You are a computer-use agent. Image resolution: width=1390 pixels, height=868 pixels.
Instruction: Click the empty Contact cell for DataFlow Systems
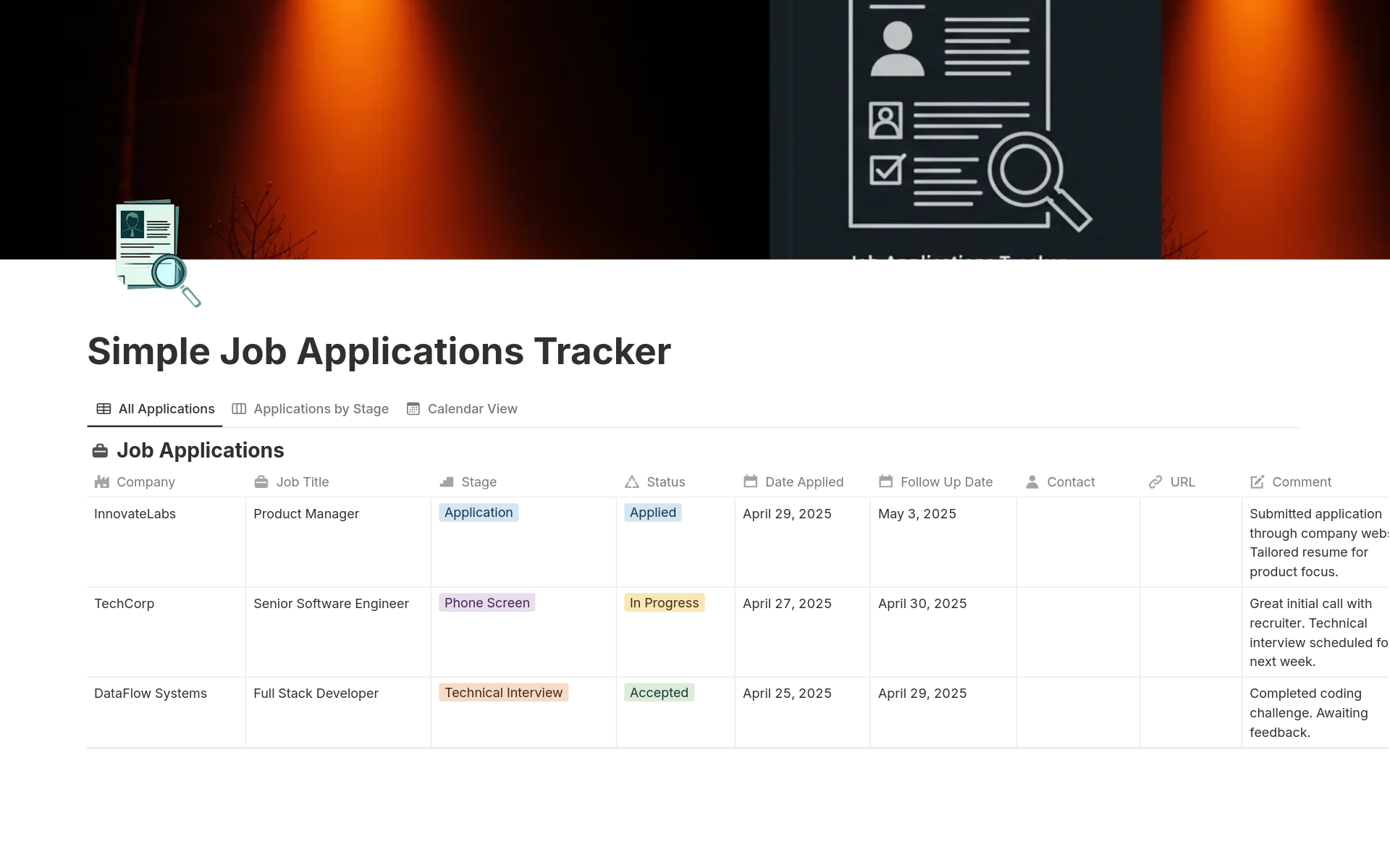[1079, 712]
